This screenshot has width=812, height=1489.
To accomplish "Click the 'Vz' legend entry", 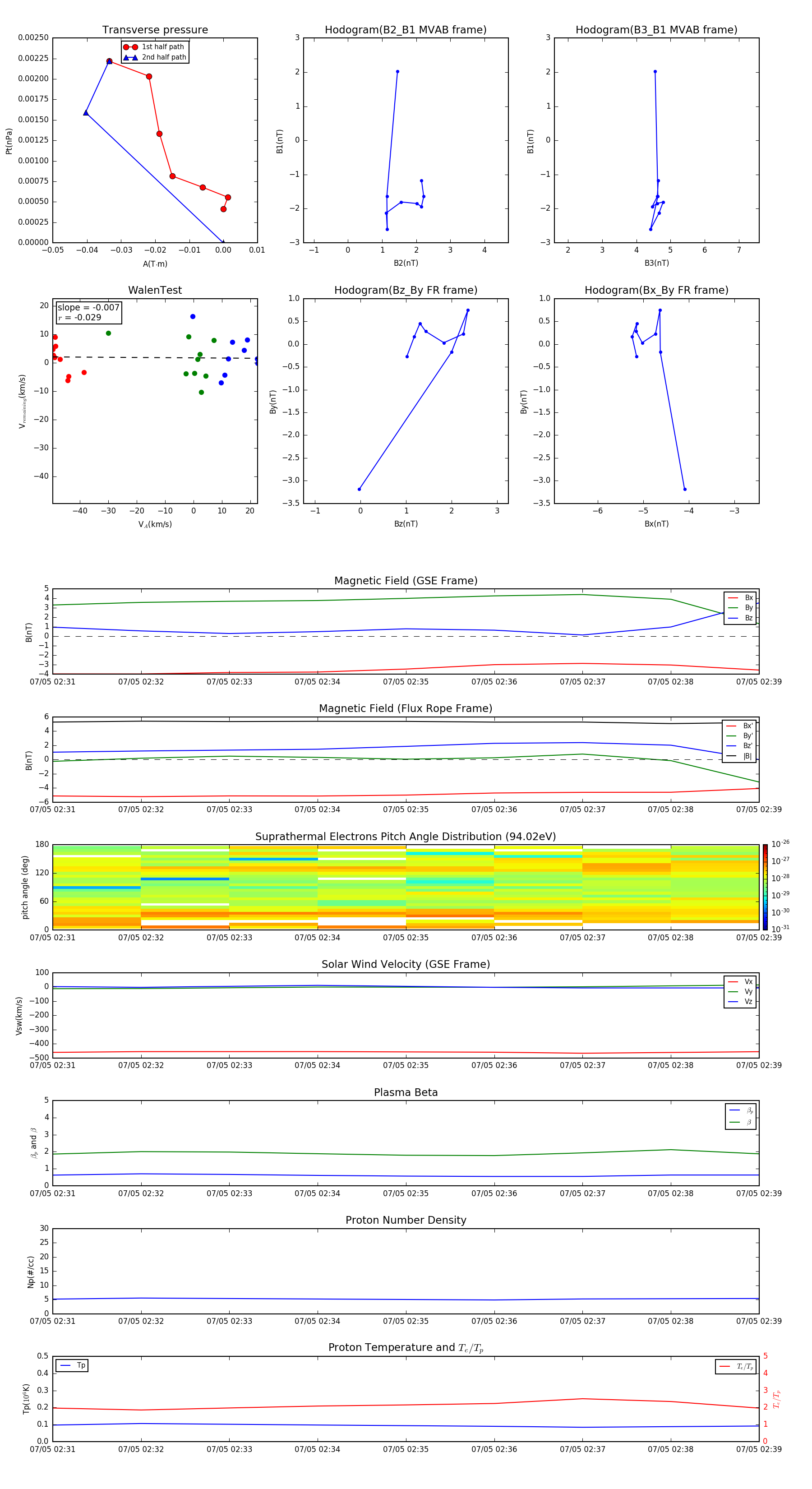I will (740, 1002).
